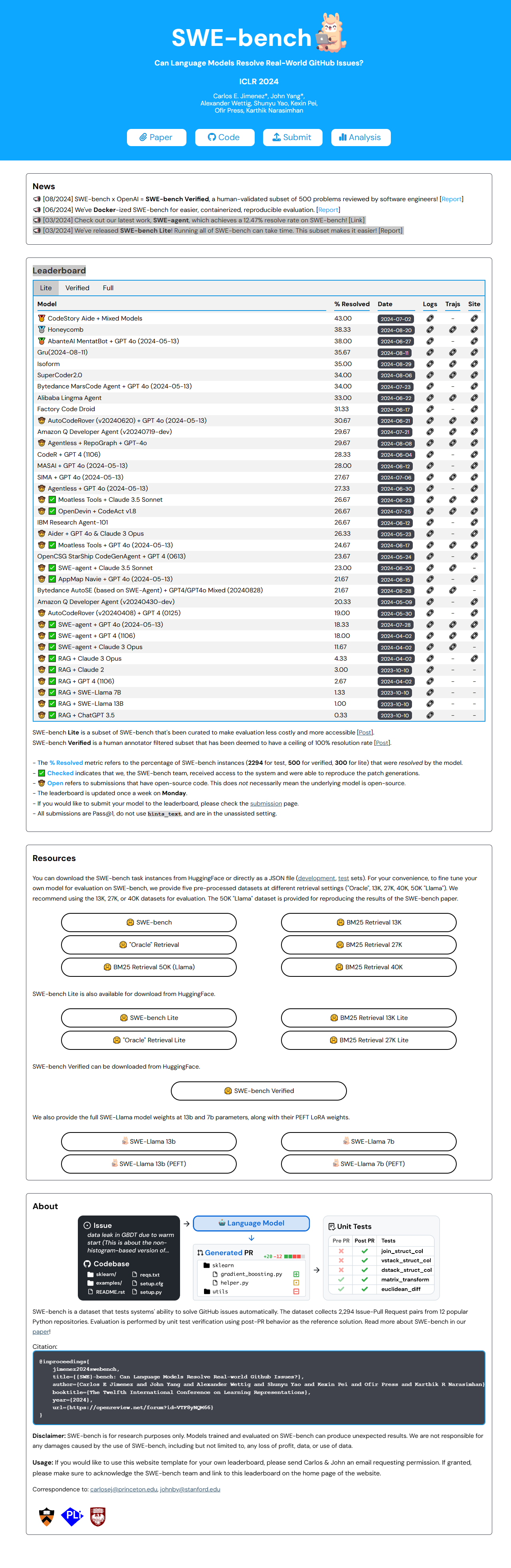Viewport: 511px width, 1568px height.
Task: Open the BM25 Retrieval 13K button
Action: point(368,922)
